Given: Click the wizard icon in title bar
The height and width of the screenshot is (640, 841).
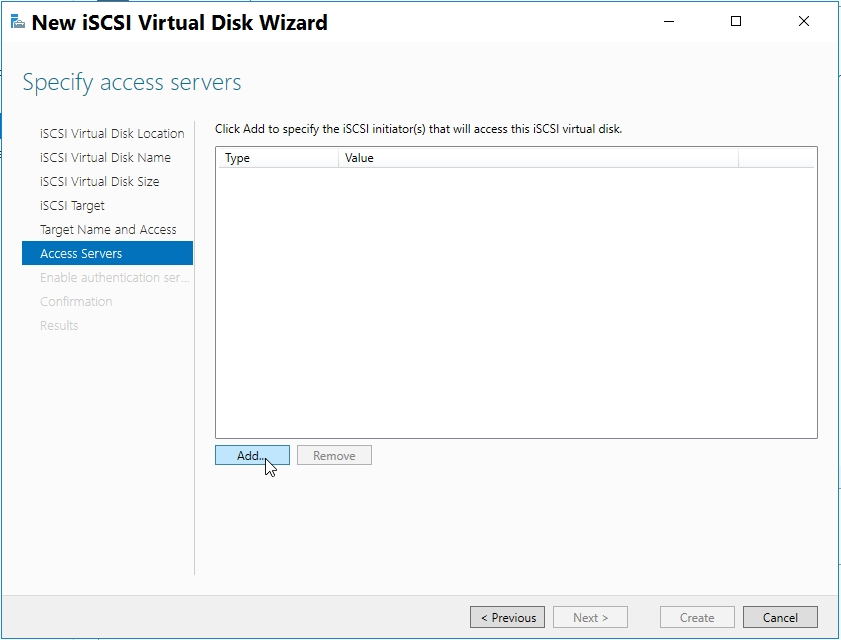Looking at the screenshot, I should tap(18, 23).
